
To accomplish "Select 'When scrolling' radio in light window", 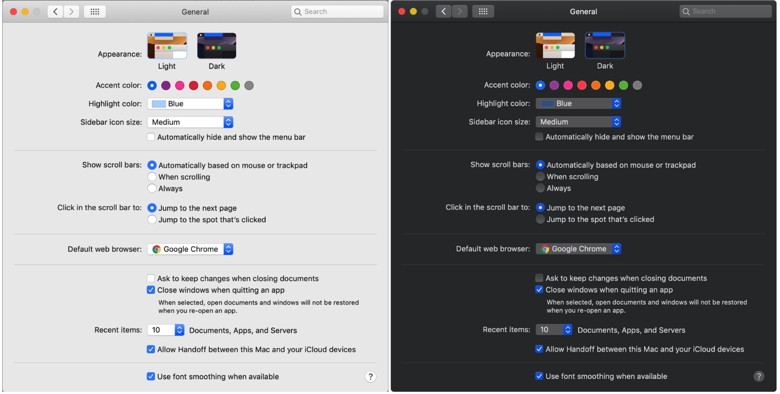I will 152,177.
